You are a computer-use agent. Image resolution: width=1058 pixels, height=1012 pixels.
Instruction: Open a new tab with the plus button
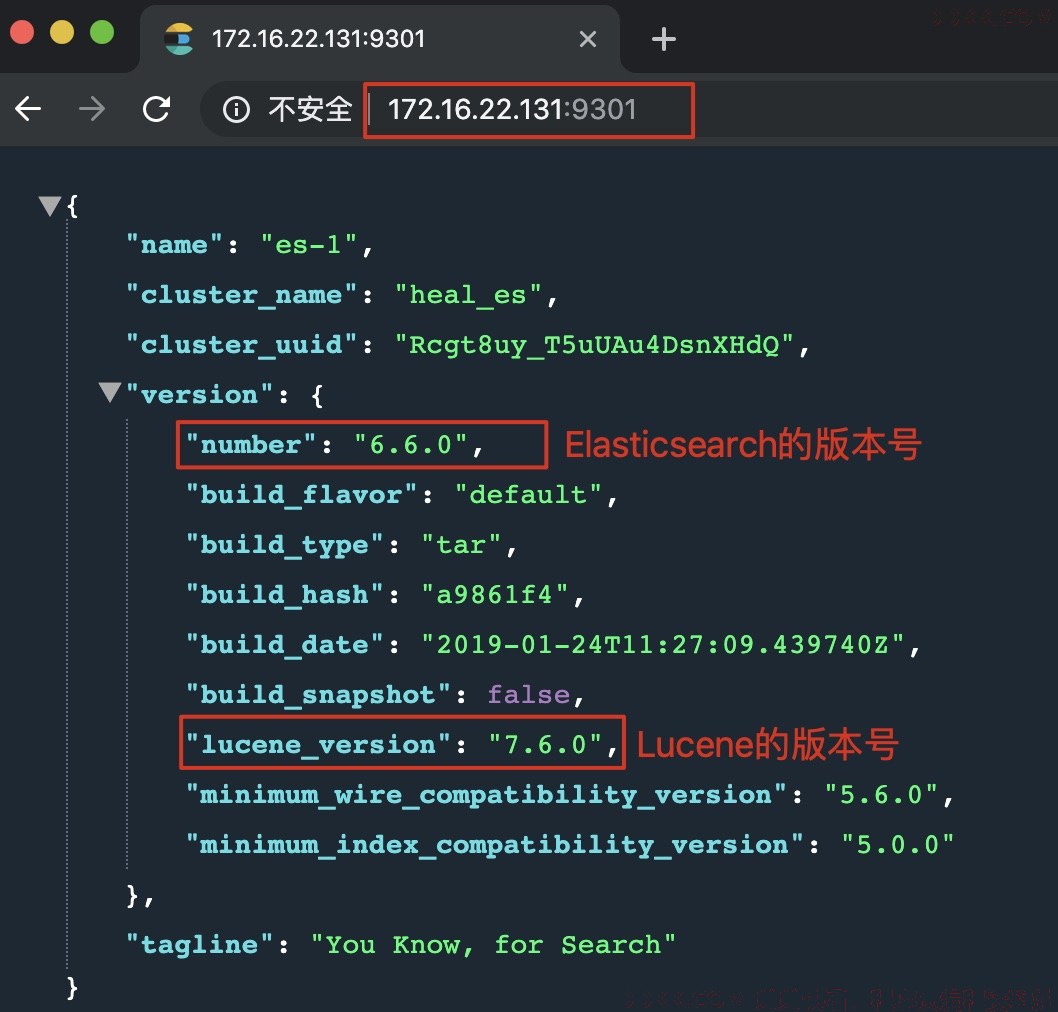(664, 39)
